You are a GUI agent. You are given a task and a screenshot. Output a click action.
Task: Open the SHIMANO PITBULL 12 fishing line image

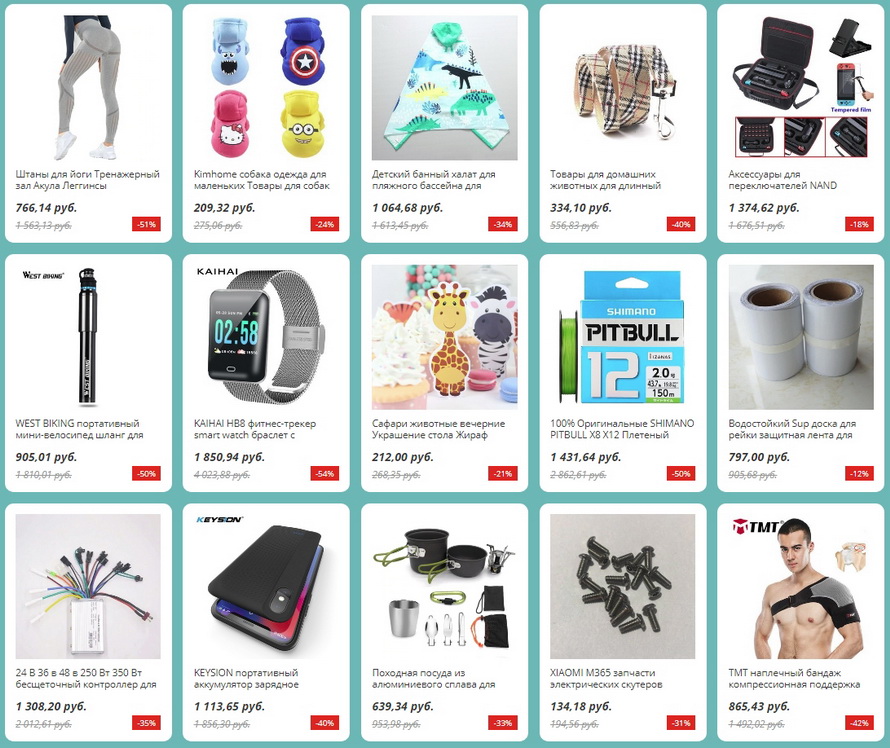[x=623, y=337]
